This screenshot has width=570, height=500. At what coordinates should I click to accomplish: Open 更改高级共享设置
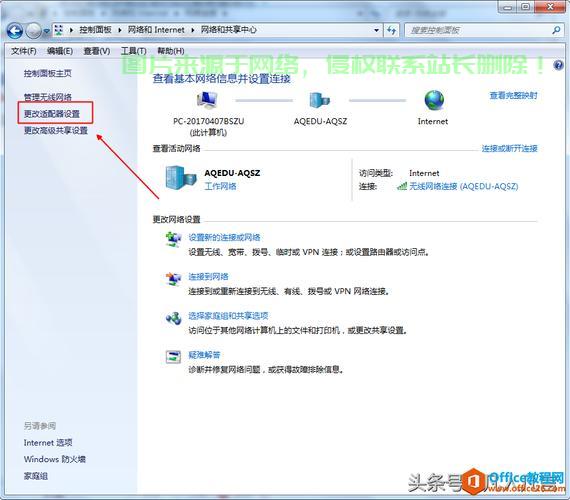coord(56,130)
